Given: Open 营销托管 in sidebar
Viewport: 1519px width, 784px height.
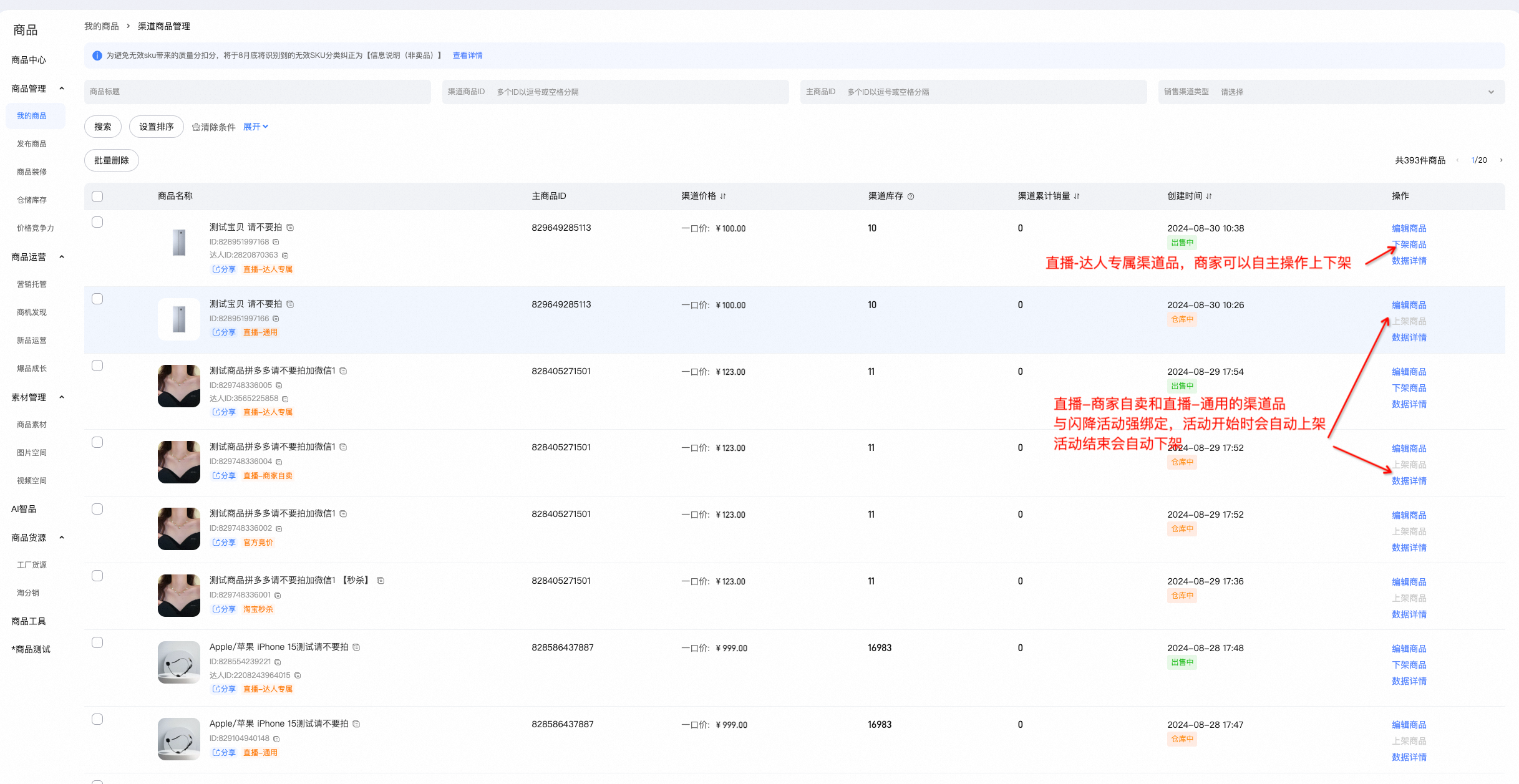Looking at the screenshot, I should click(x=32, y=284).
